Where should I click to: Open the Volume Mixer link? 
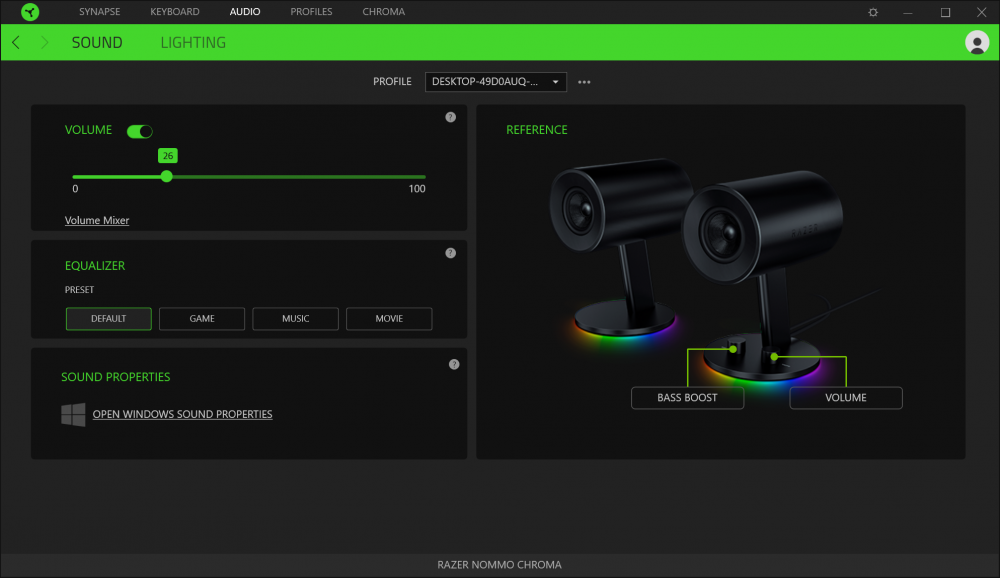97,220
